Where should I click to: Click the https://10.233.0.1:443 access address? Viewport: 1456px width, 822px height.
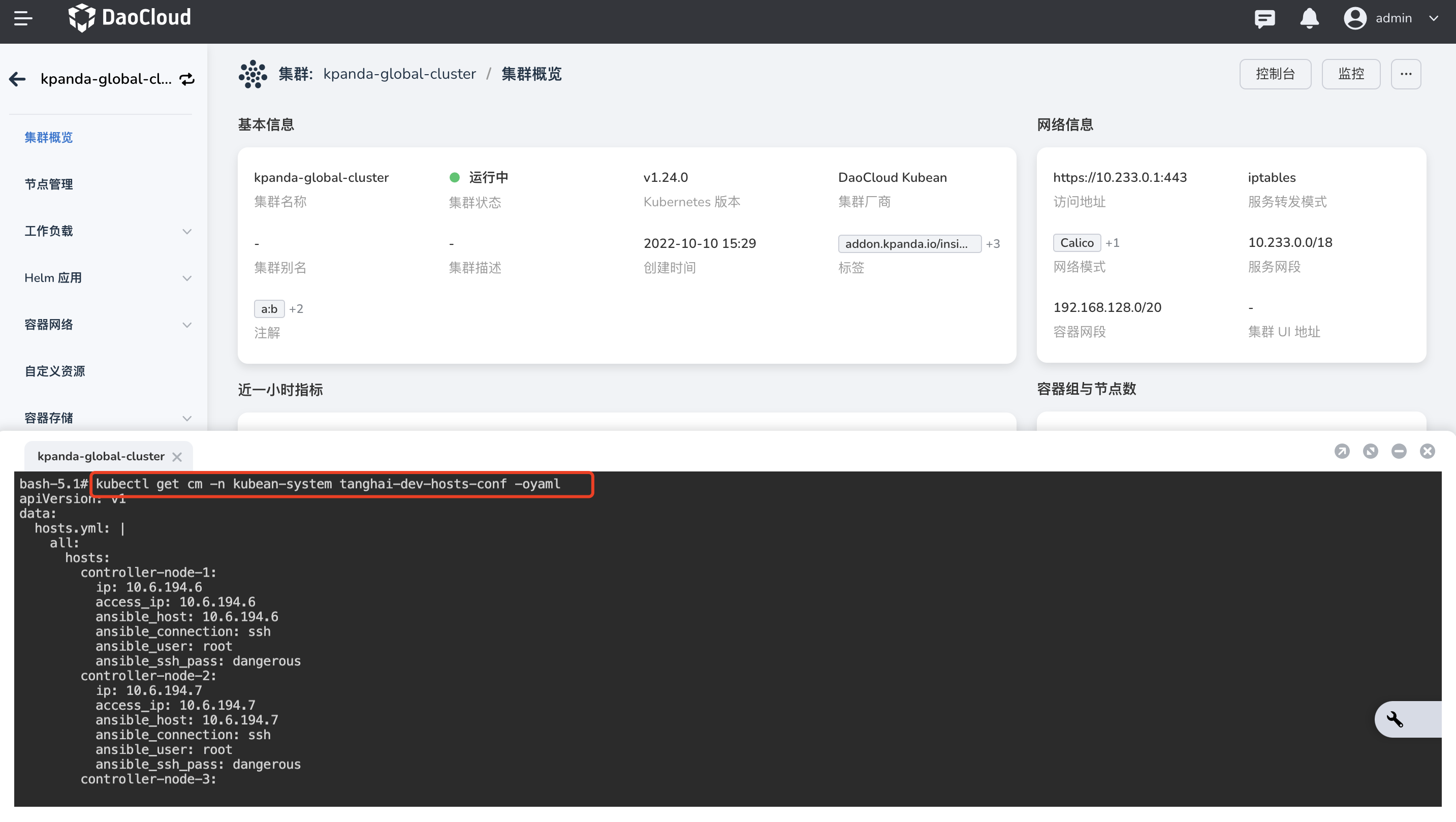tap(1120, 177)
